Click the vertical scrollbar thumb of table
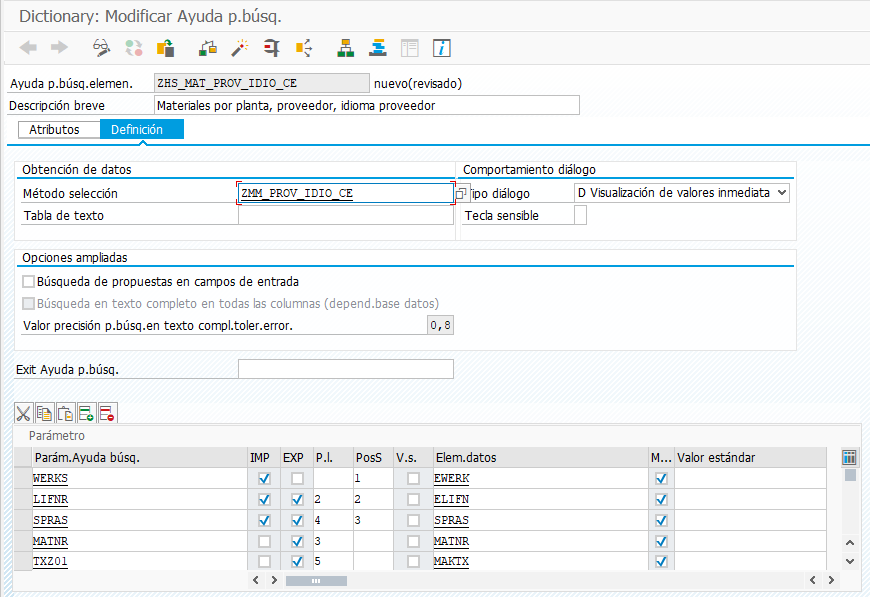Image resolution: width=870 pixels, height=597 pixels. click(850, 475)
